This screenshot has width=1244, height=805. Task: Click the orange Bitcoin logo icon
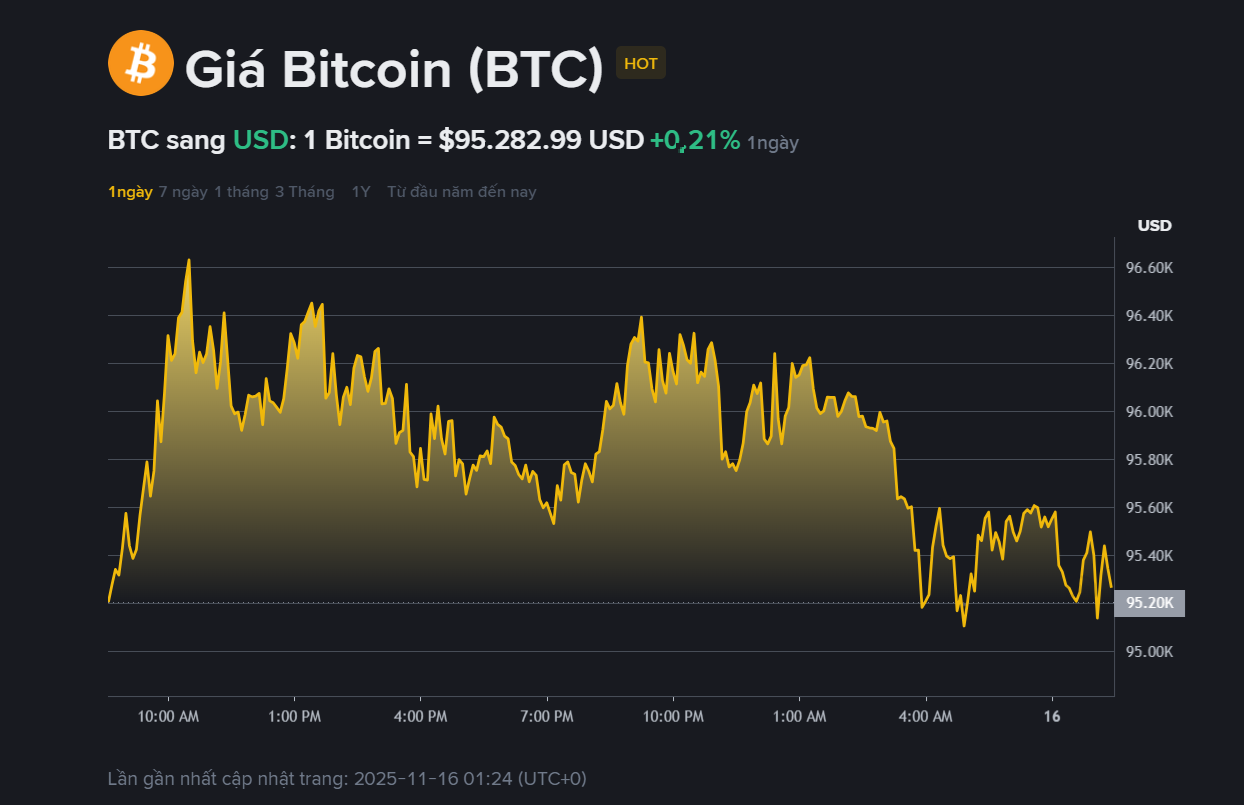point(141,63)
